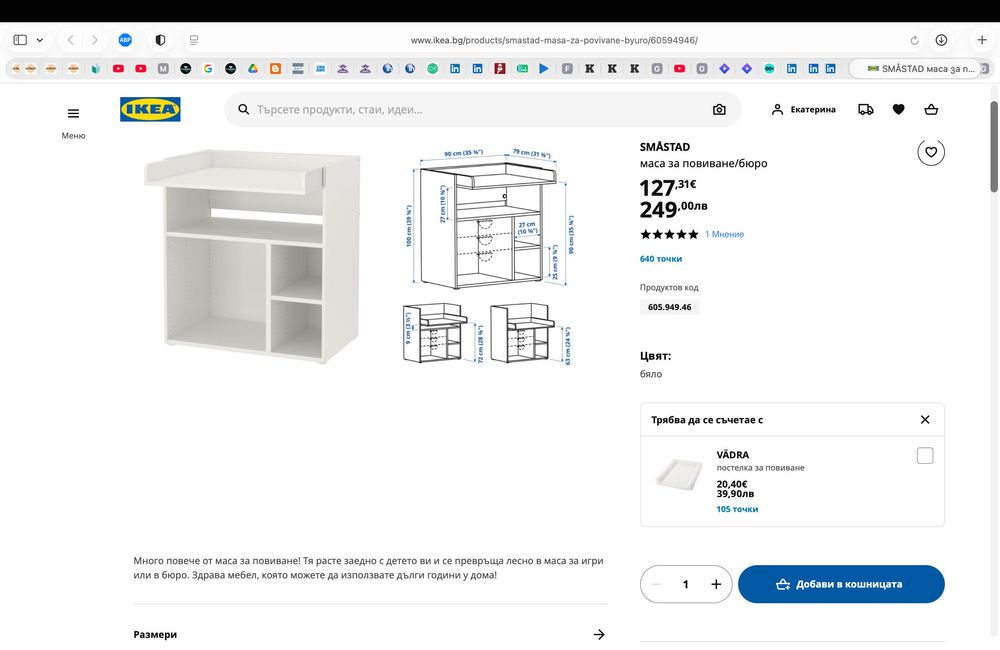Click the 249,00лв price

coord(673,209)
